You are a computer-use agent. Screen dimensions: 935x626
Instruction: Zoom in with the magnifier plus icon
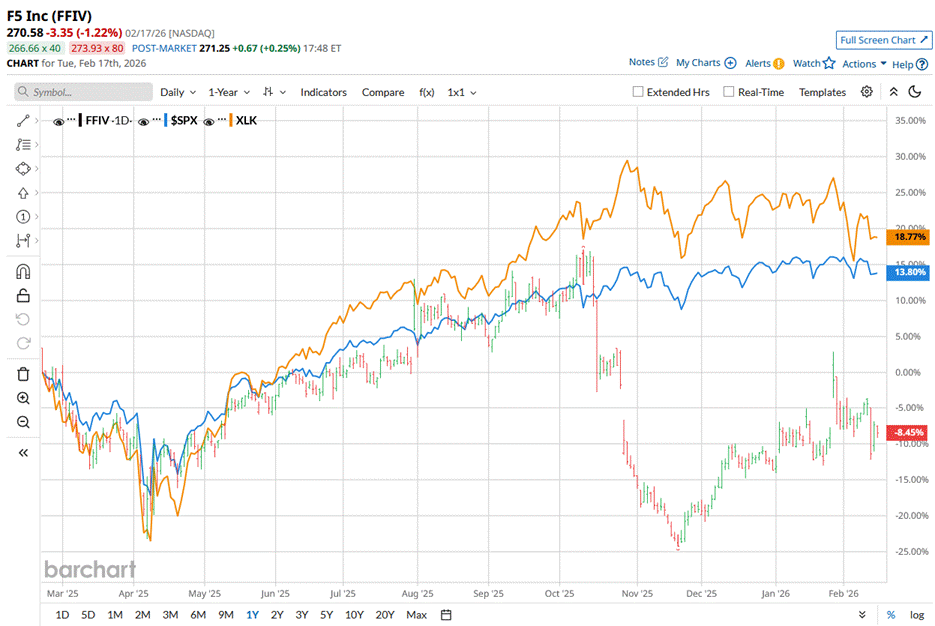coord(23,398)
